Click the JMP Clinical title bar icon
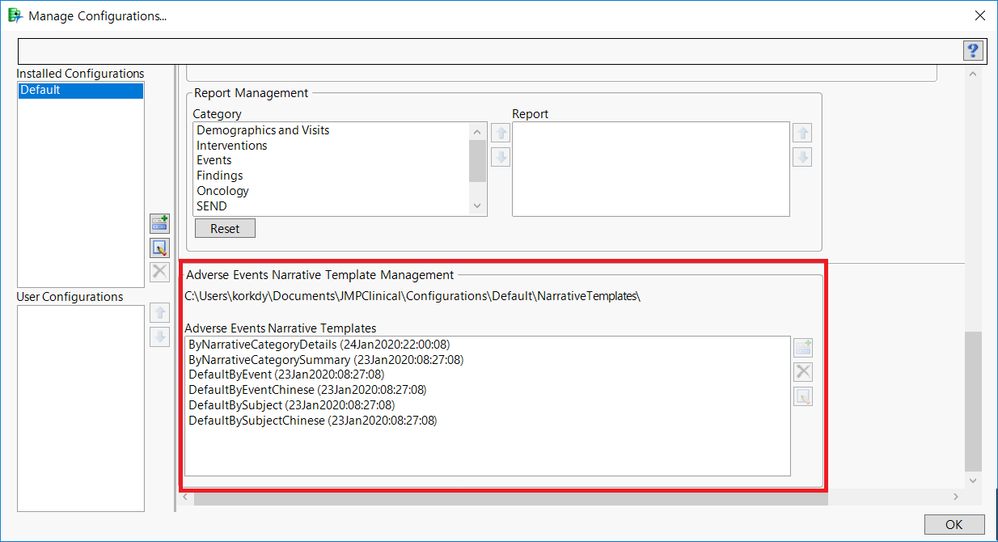The image size is (998, 542). [x=15, y=15]
